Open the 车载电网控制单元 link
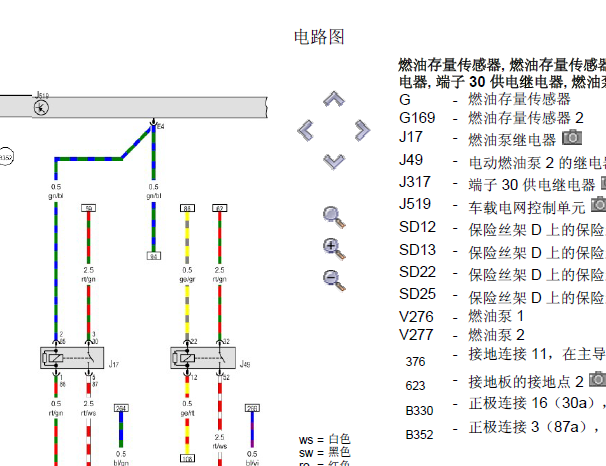Screen dimensions: 606x466 tap(527, 208)
